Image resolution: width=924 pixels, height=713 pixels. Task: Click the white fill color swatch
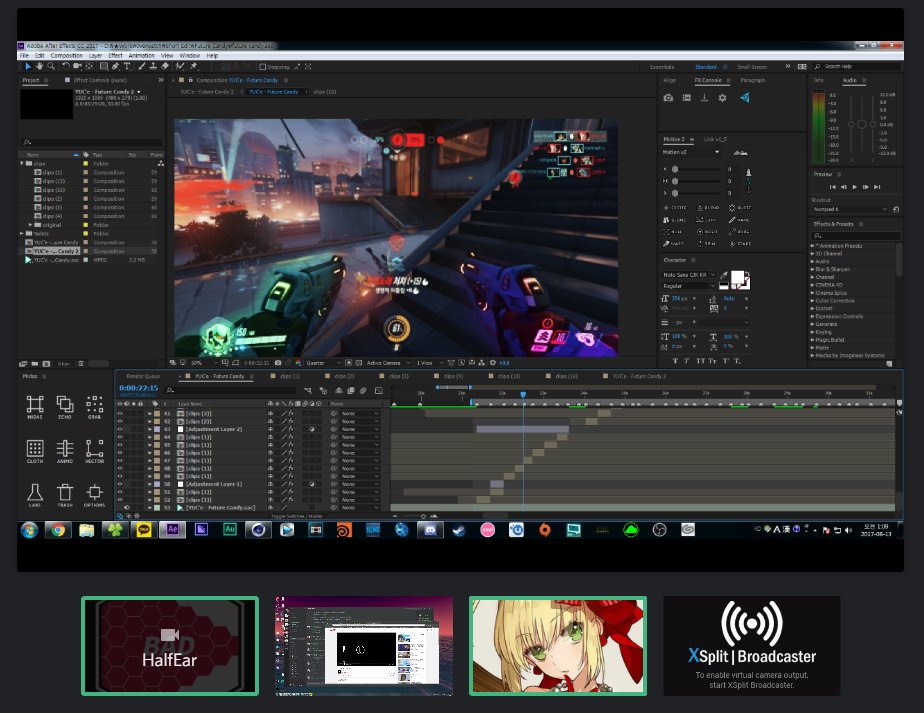coord(737,277)
